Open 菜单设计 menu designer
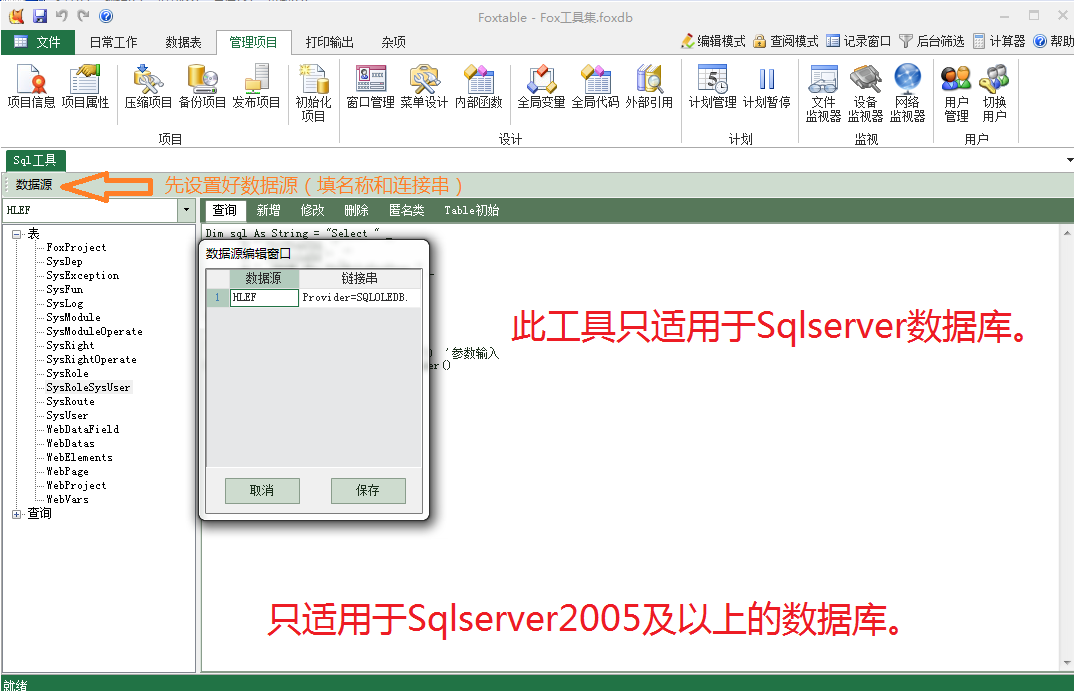The width and height of the screenshot is (1074, 691). coord(424,87)
